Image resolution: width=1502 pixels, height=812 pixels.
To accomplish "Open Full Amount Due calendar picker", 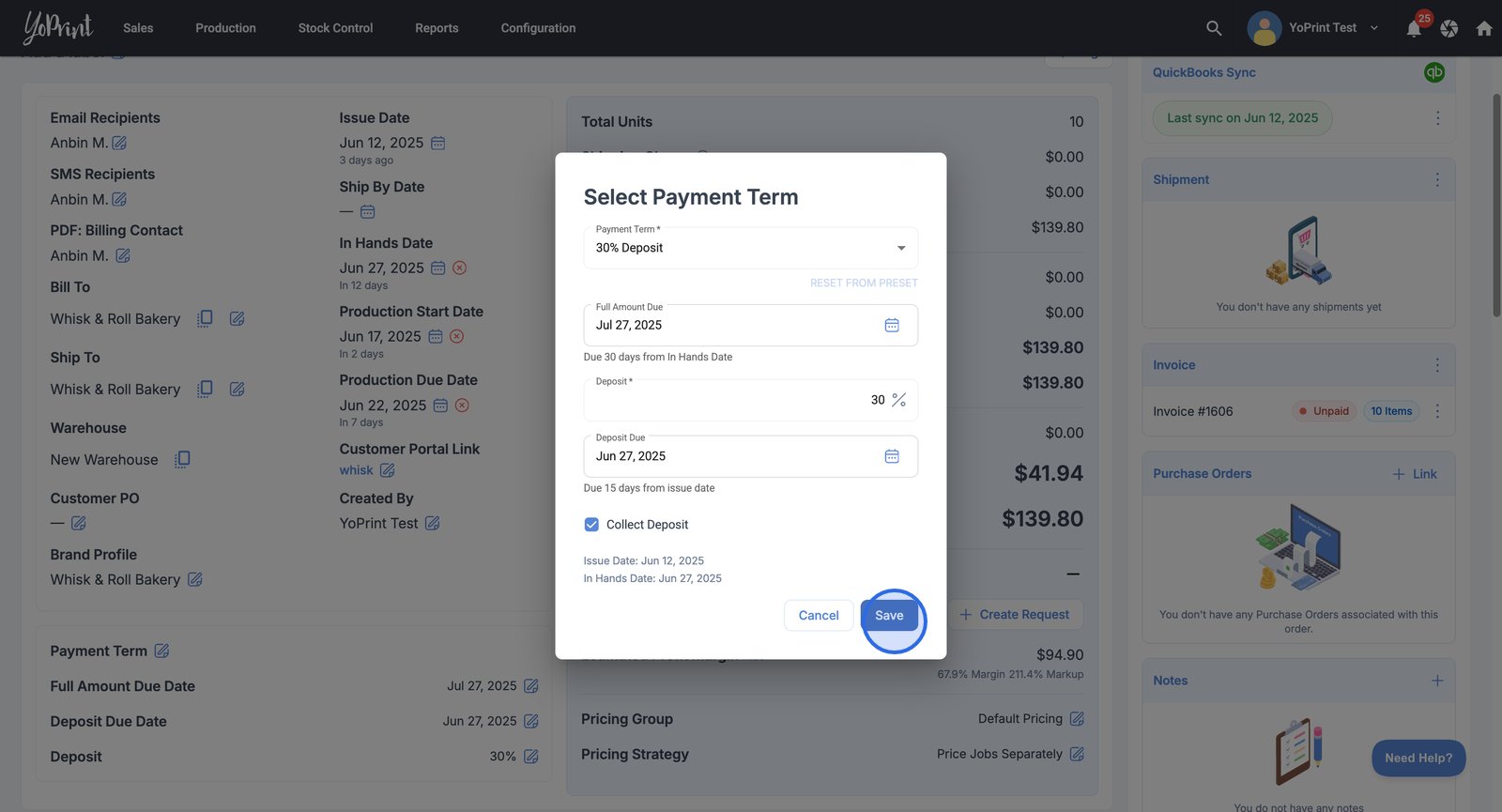I will click(892, 325).
